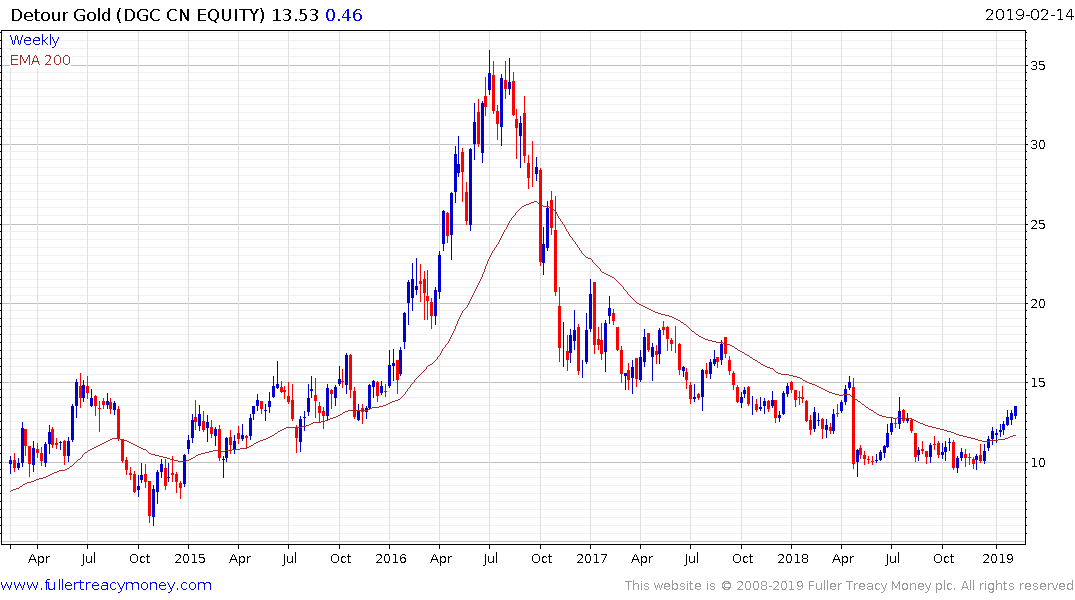
Task: Click the 25 price axis label
Action: point(1037,225)
